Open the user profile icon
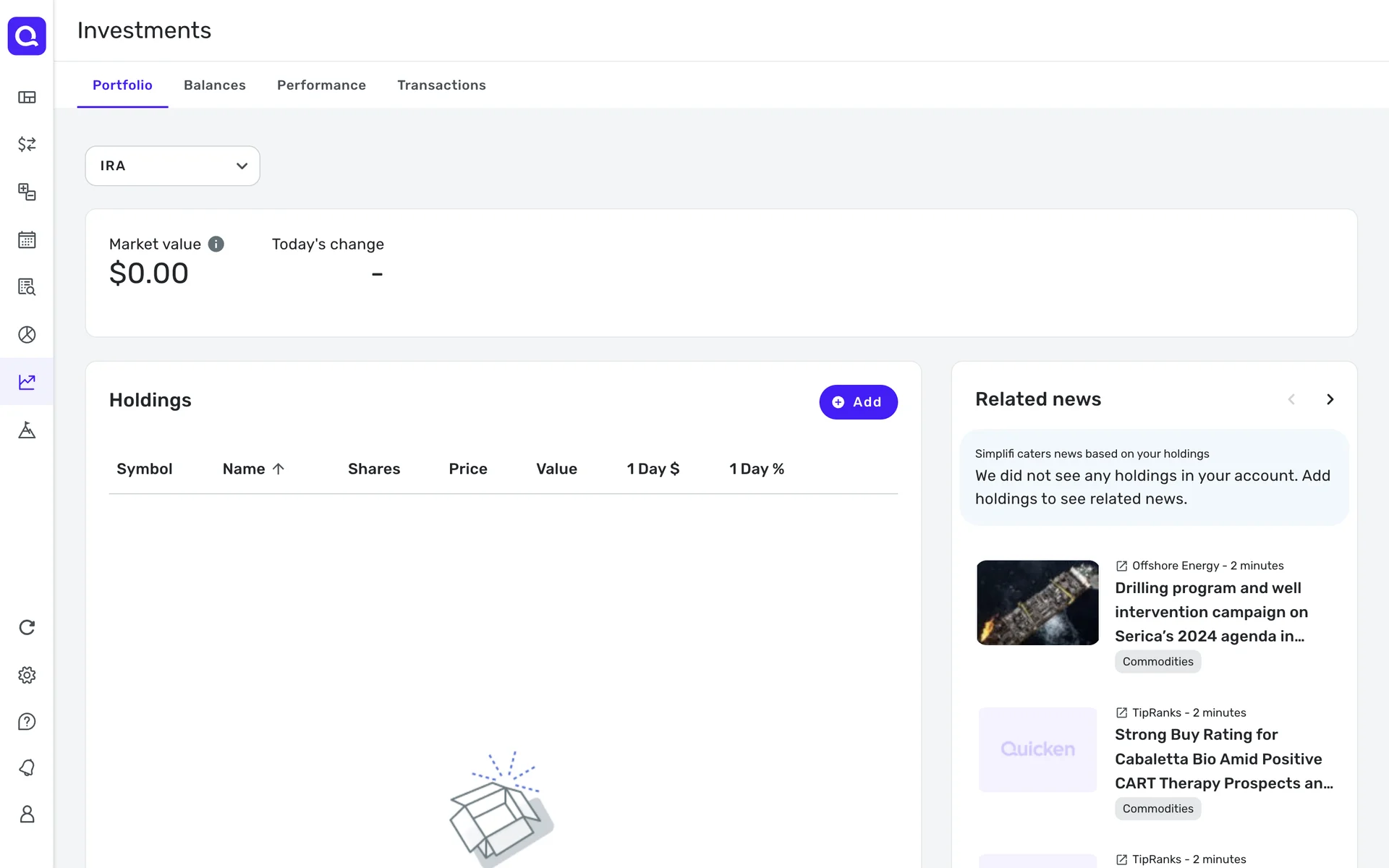The height and width of the screenshot is (868, 1389). (x=27, y=814)
